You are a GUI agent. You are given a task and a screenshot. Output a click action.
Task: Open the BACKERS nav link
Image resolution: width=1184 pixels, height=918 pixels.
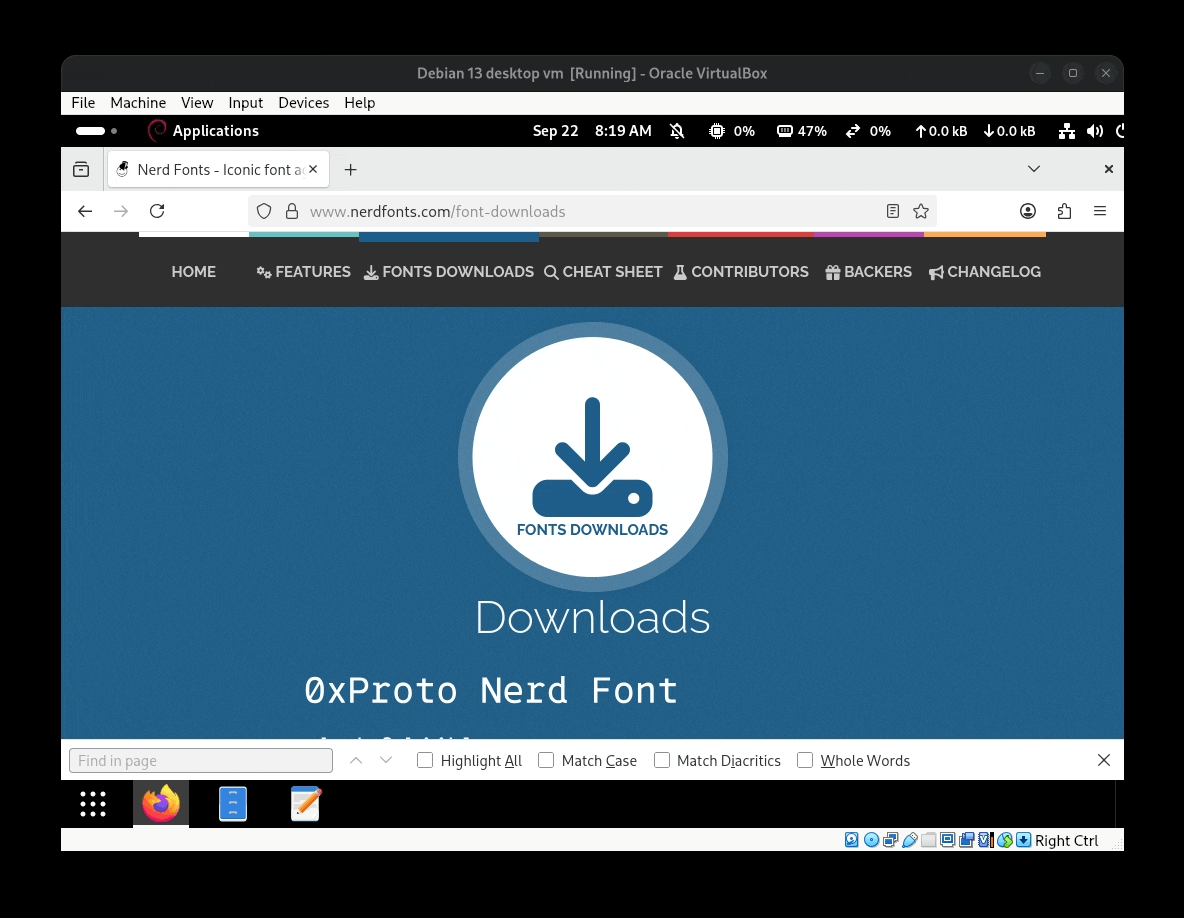coord(868,272)
